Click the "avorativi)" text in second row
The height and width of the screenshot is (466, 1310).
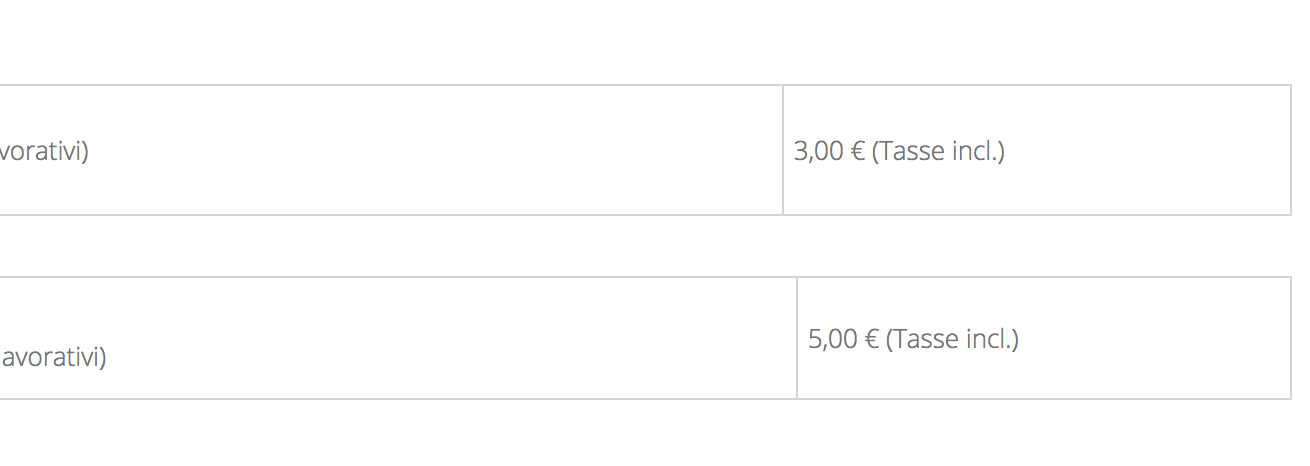click(x=53, y=357)
